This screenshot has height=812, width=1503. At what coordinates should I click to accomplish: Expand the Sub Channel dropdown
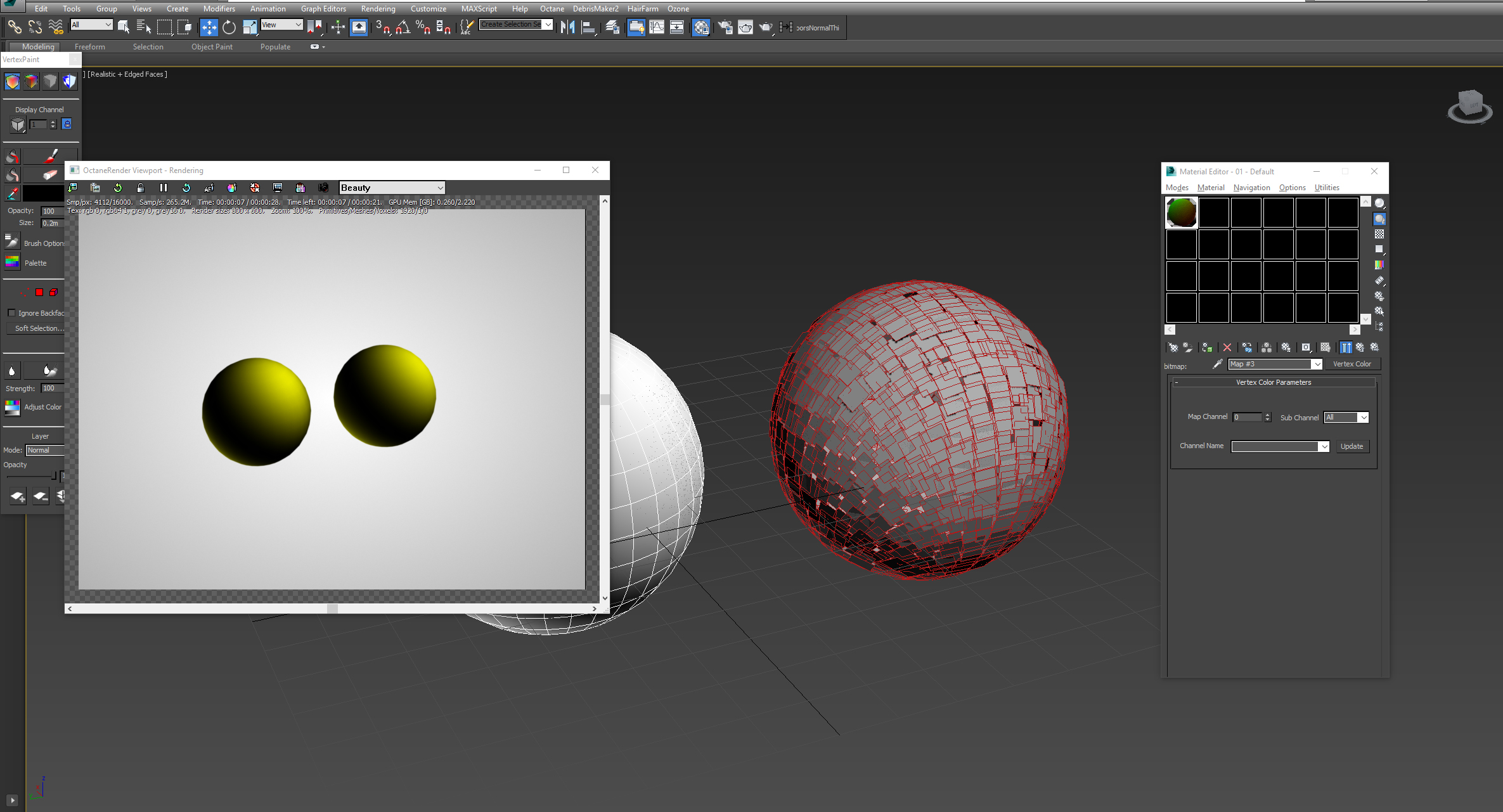point(1363,417)
